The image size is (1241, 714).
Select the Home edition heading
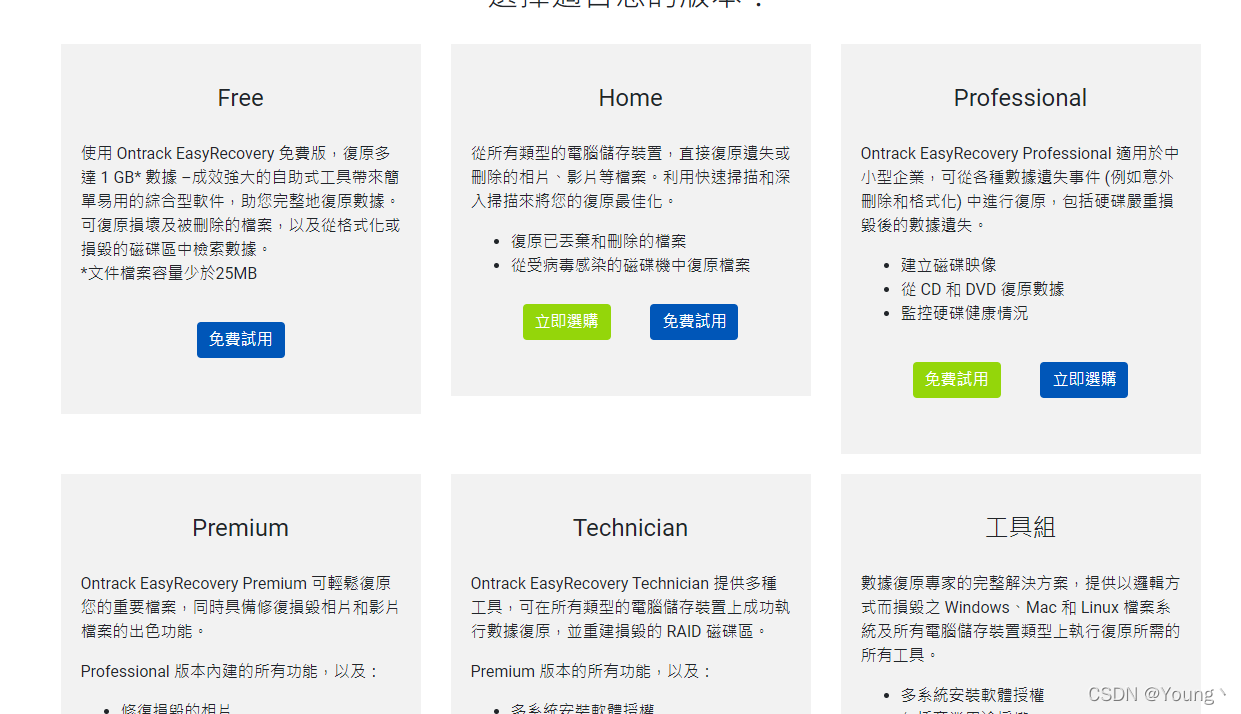coord(630,98)
